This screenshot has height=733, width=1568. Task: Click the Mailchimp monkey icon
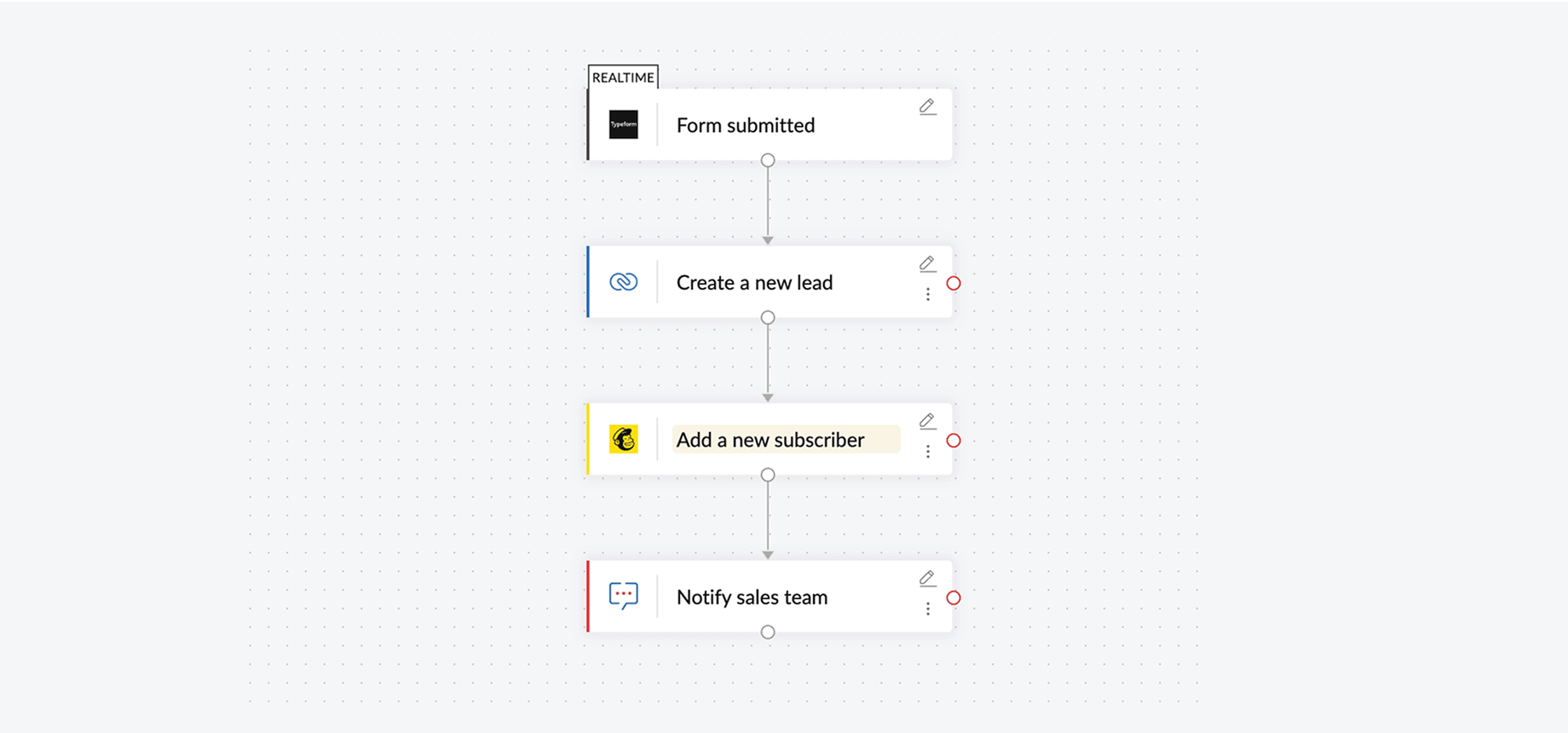point(623,439)
